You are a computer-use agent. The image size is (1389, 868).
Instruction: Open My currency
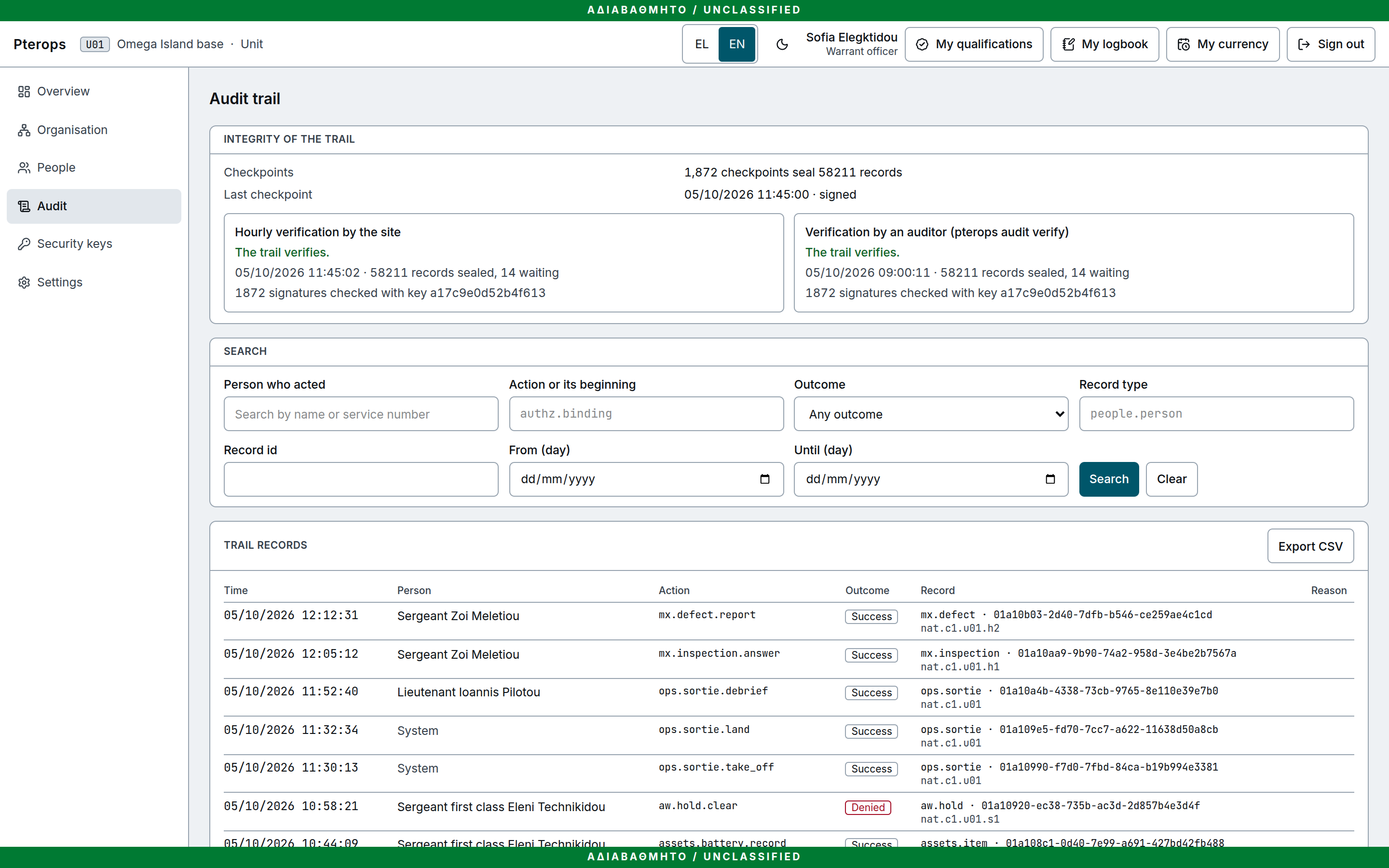[1223, 44]
